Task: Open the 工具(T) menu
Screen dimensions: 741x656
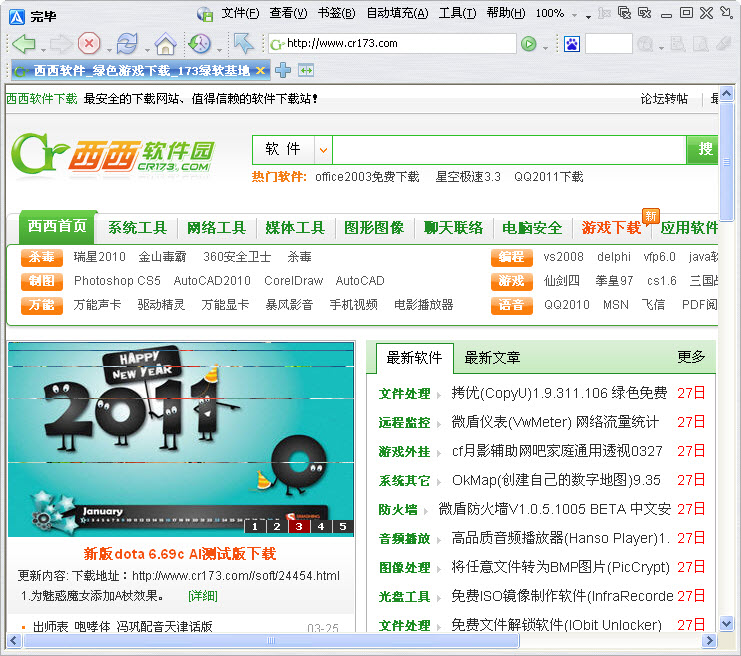Action: 457,13
